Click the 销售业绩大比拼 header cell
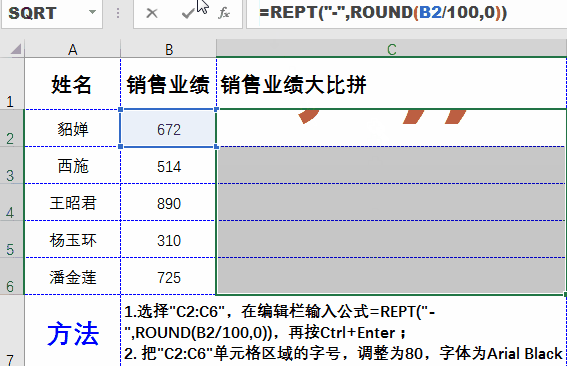 pos(392,84)
